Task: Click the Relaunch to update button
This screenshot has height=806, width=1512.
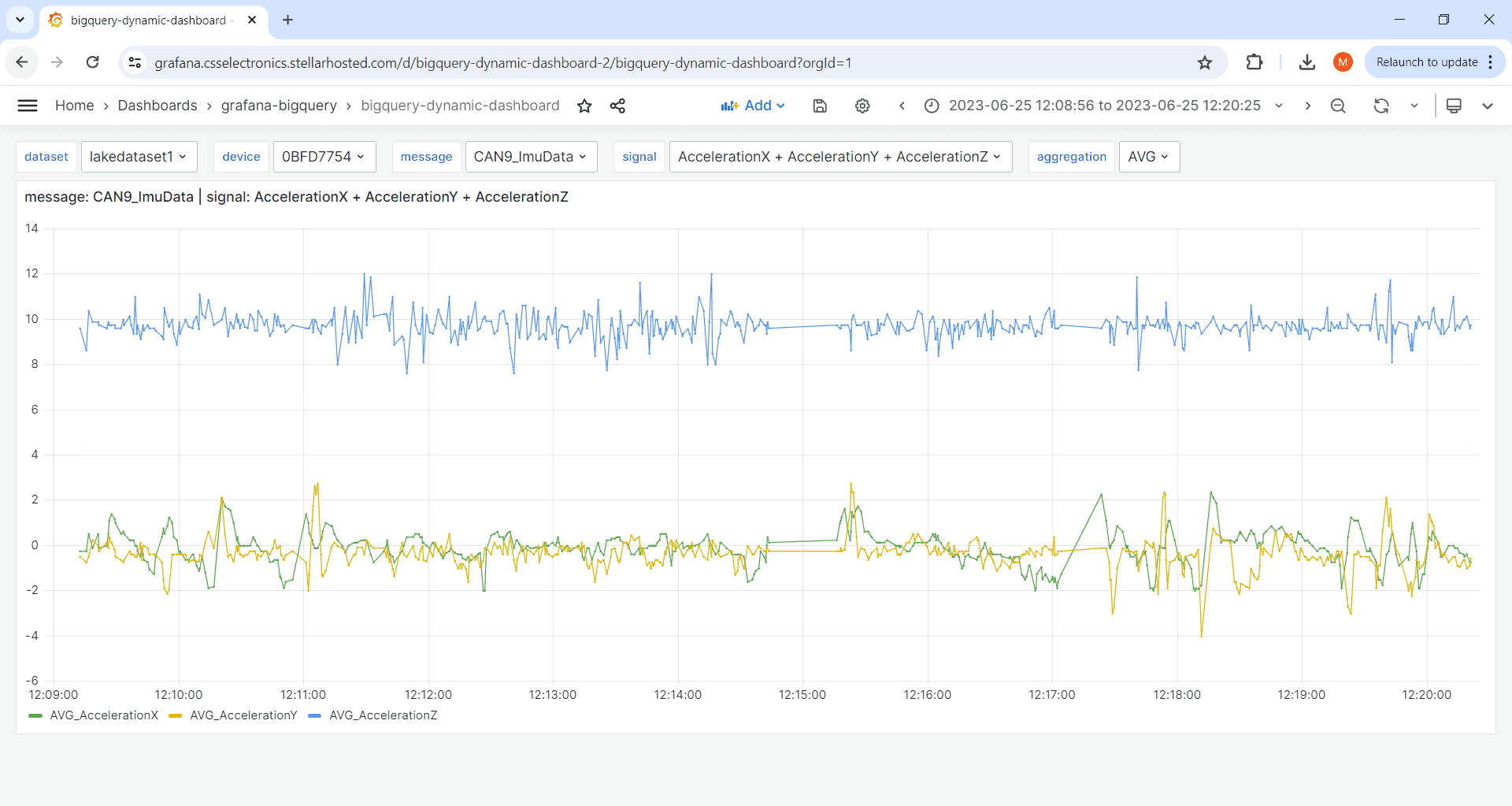Action: click(x=1428, y=61)
